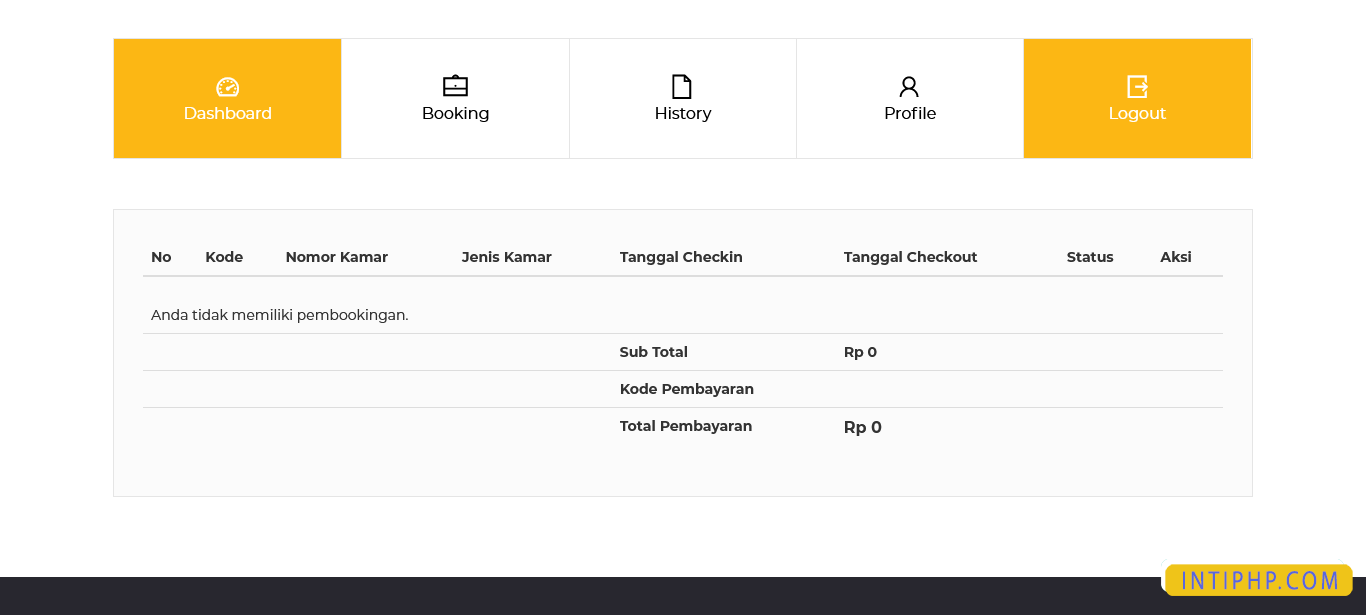This screenshot has width=1366, height=615.
Task: Click the "No" column header
Action: click(x=161, y=257)
